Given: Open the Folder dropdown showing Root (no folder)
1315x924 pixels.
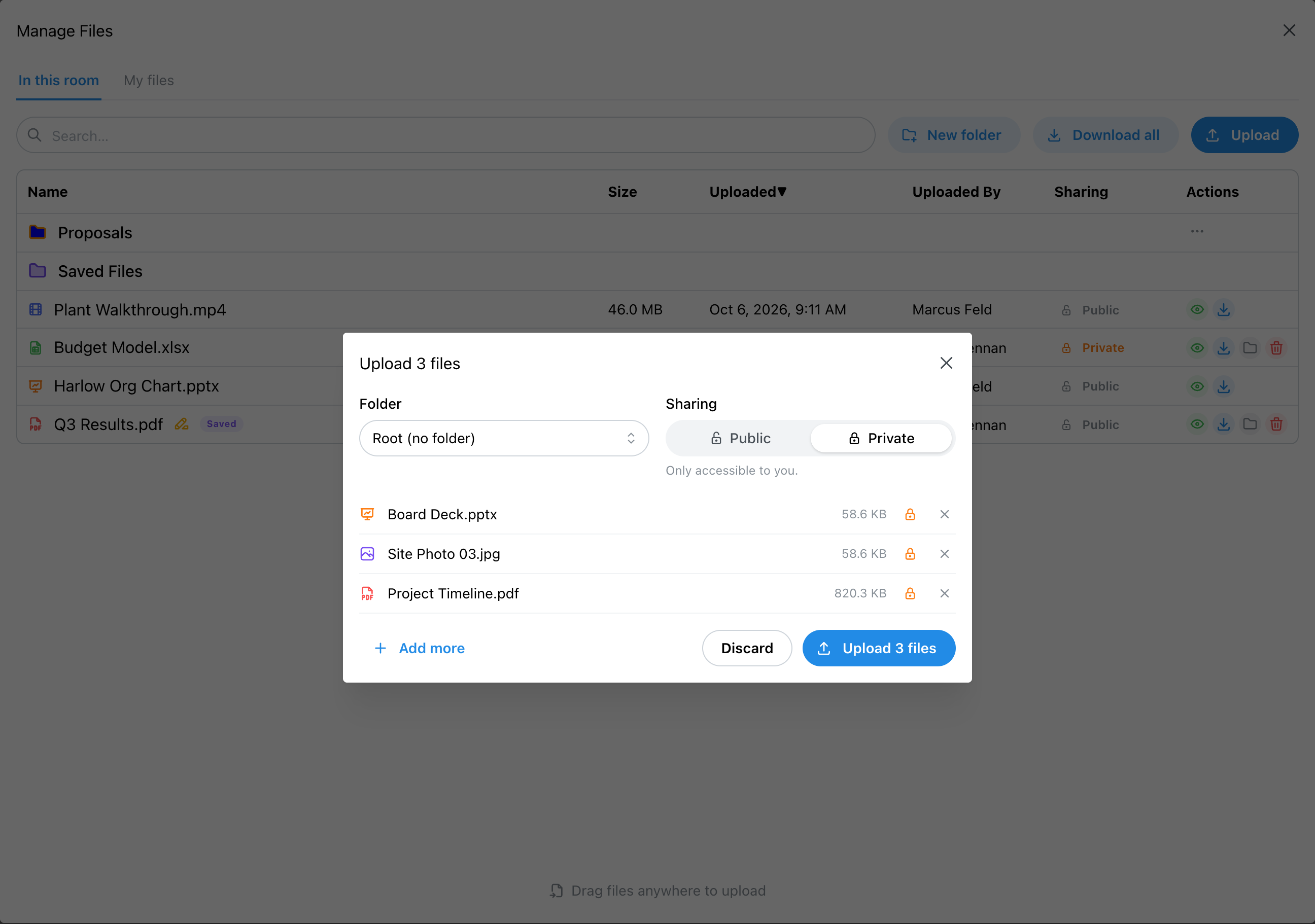Looking at the screenshot, I should (x=504, y=438).
